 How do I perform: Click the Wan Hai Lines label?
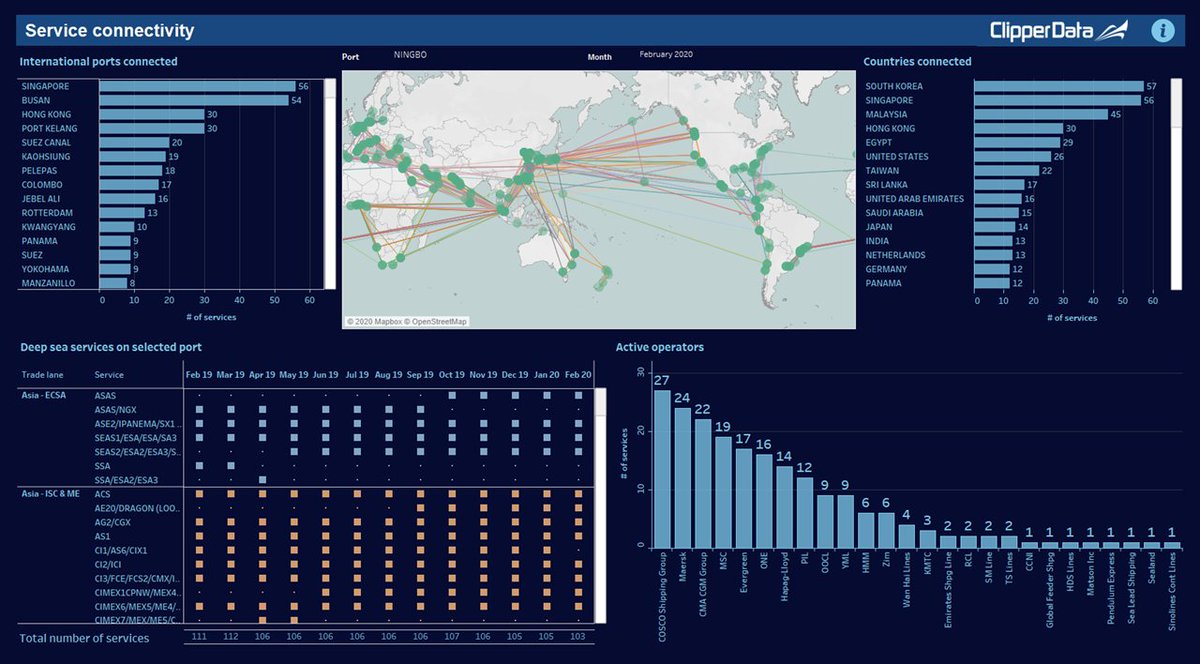907,581
